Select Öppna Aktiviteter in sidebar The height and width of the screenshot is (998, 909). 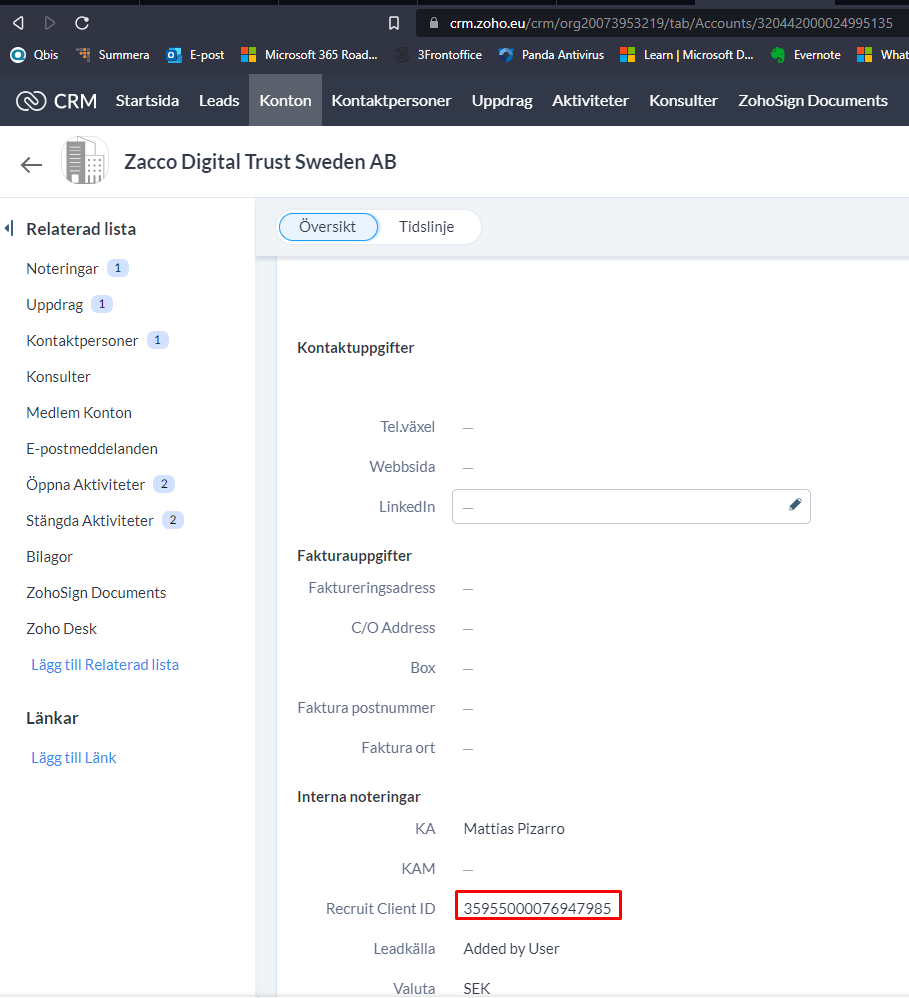(x=86, y=485)
